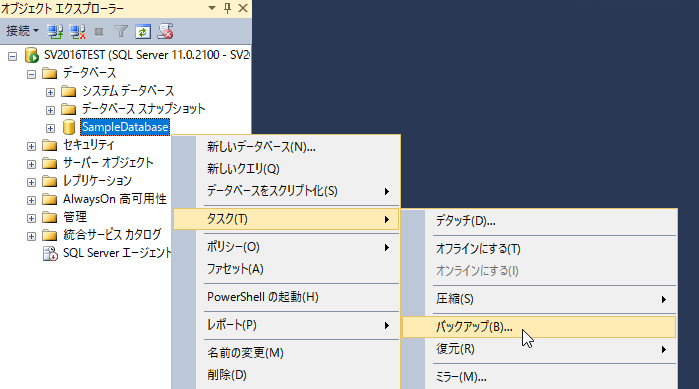The image size is (699, 389).
Task: Select セキュリティ tree item
Action: [x=89, y=145]
